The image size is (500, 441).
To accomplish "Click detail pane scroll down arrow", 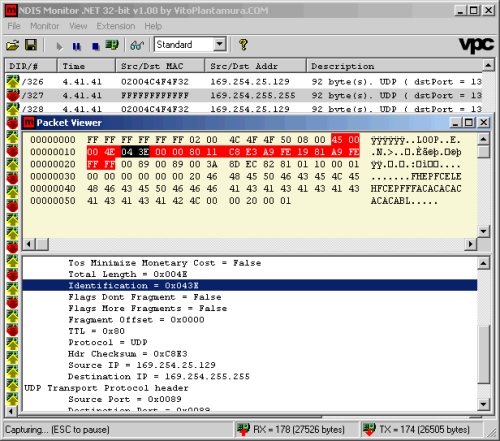I will [x=484, y=405].
